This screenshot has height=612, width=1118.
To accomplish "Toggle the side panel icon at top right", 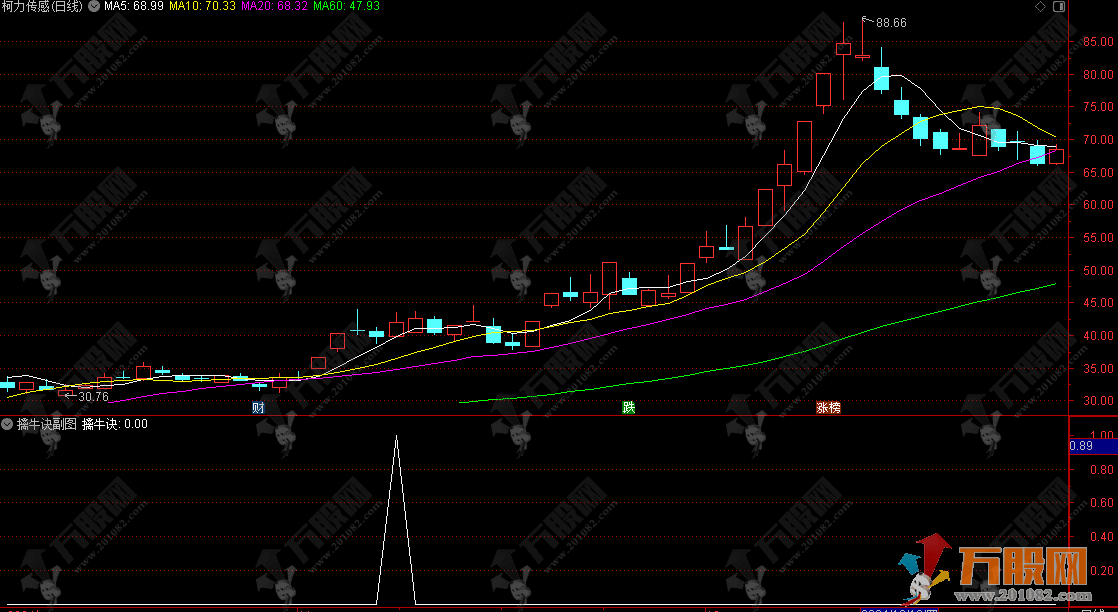I will pos(1059,6).
